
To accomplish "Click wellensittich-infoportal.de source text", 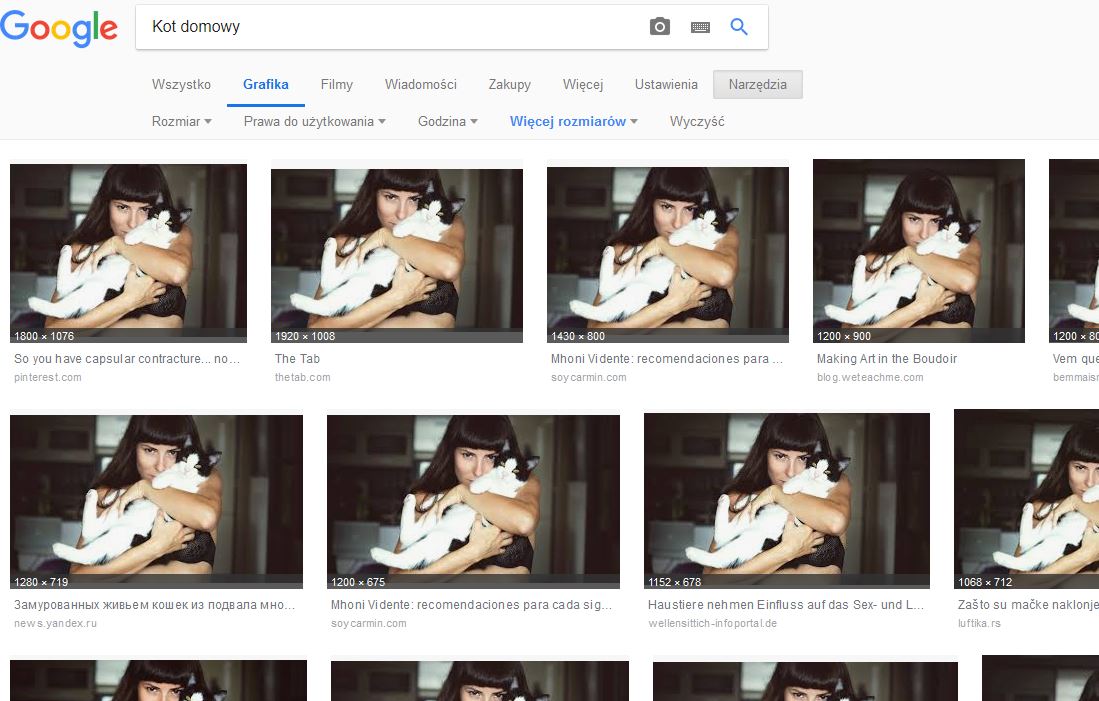I will coord(712,623).
